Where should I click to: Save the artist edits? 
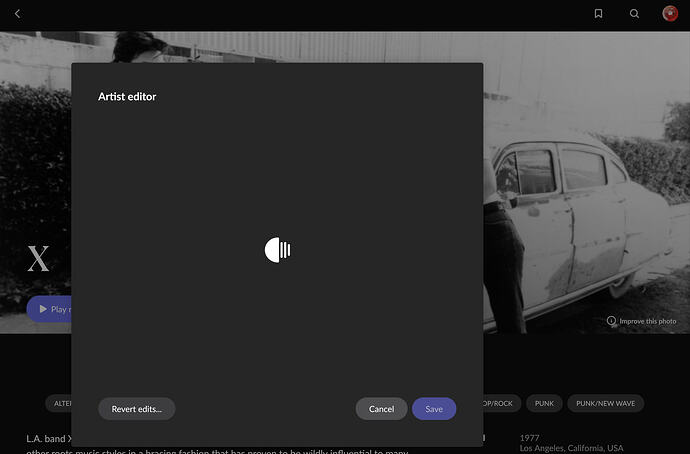tap(434, 409)
